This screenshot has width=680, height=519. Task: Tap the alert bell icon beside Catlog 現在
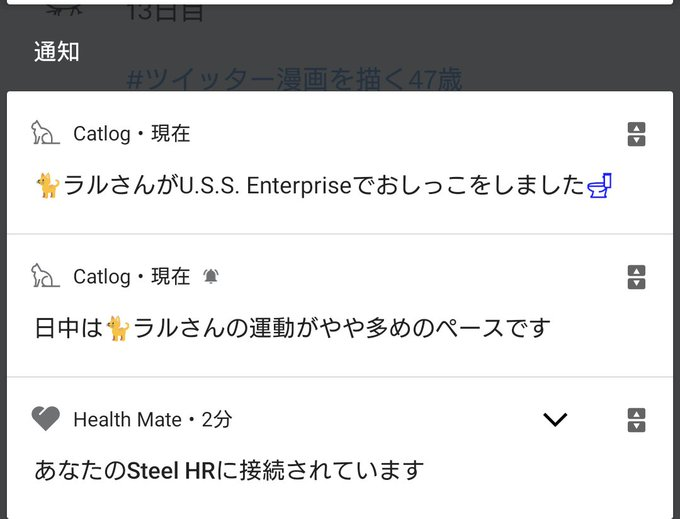pyautogui.click(x=211, y=276)
